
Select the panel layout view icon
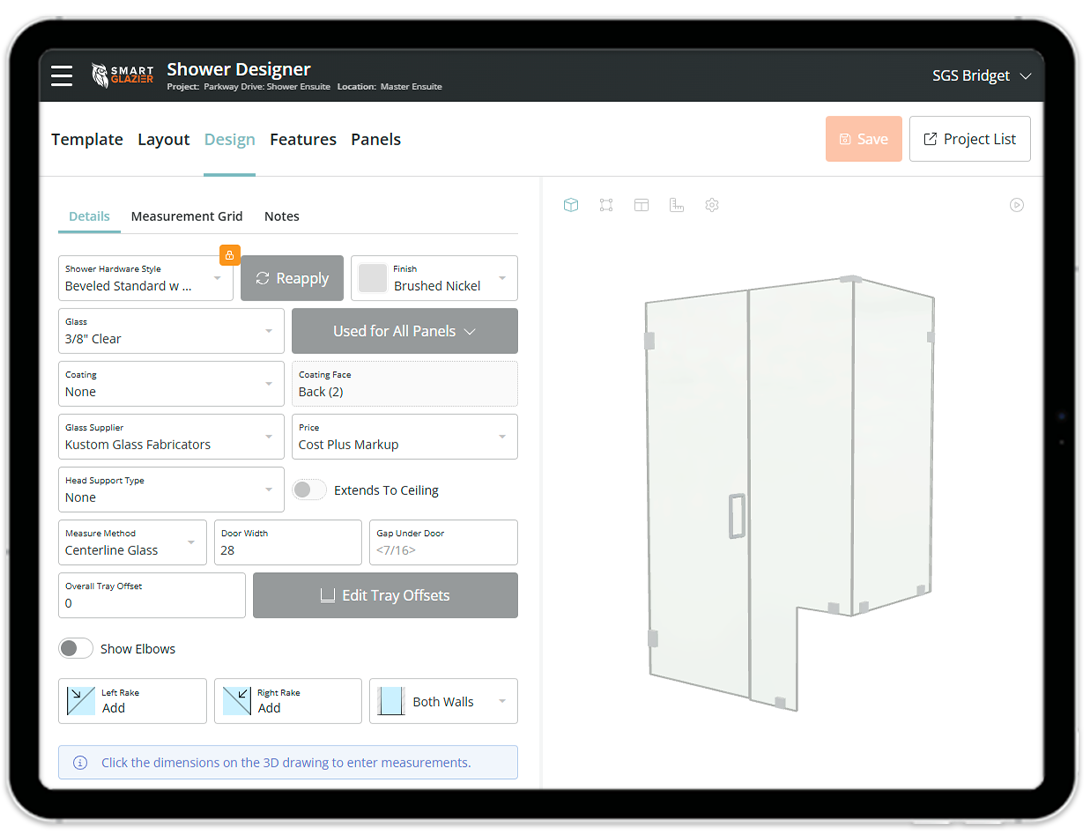642,205
